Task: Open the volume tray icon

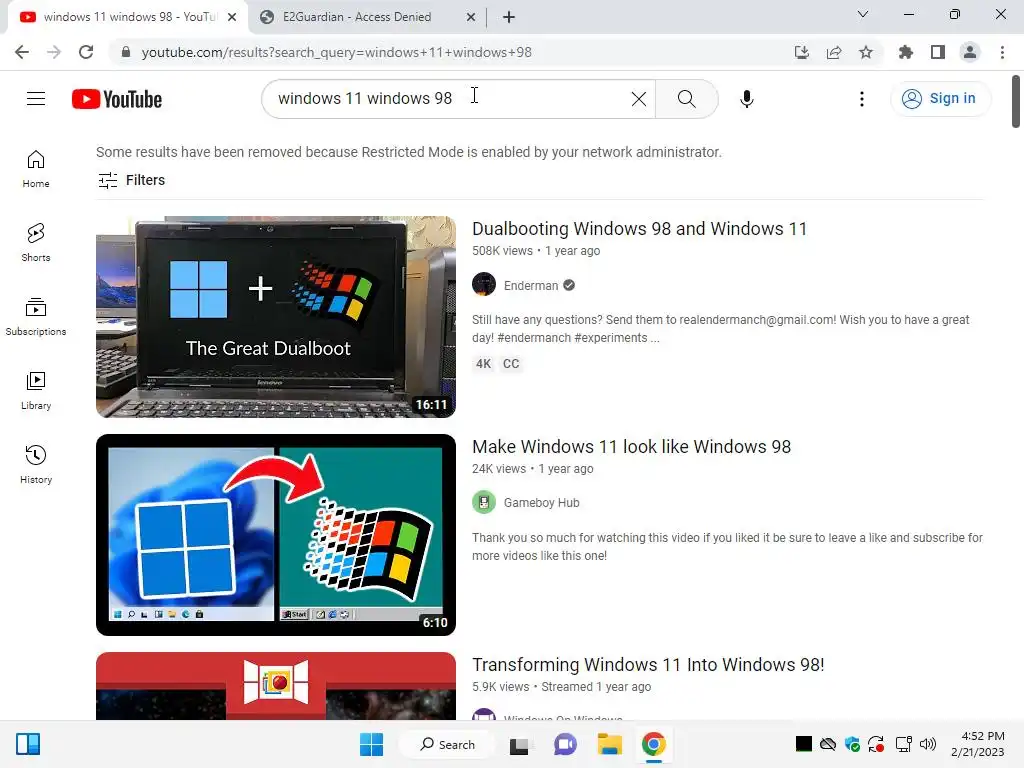Action: (928, 744)
